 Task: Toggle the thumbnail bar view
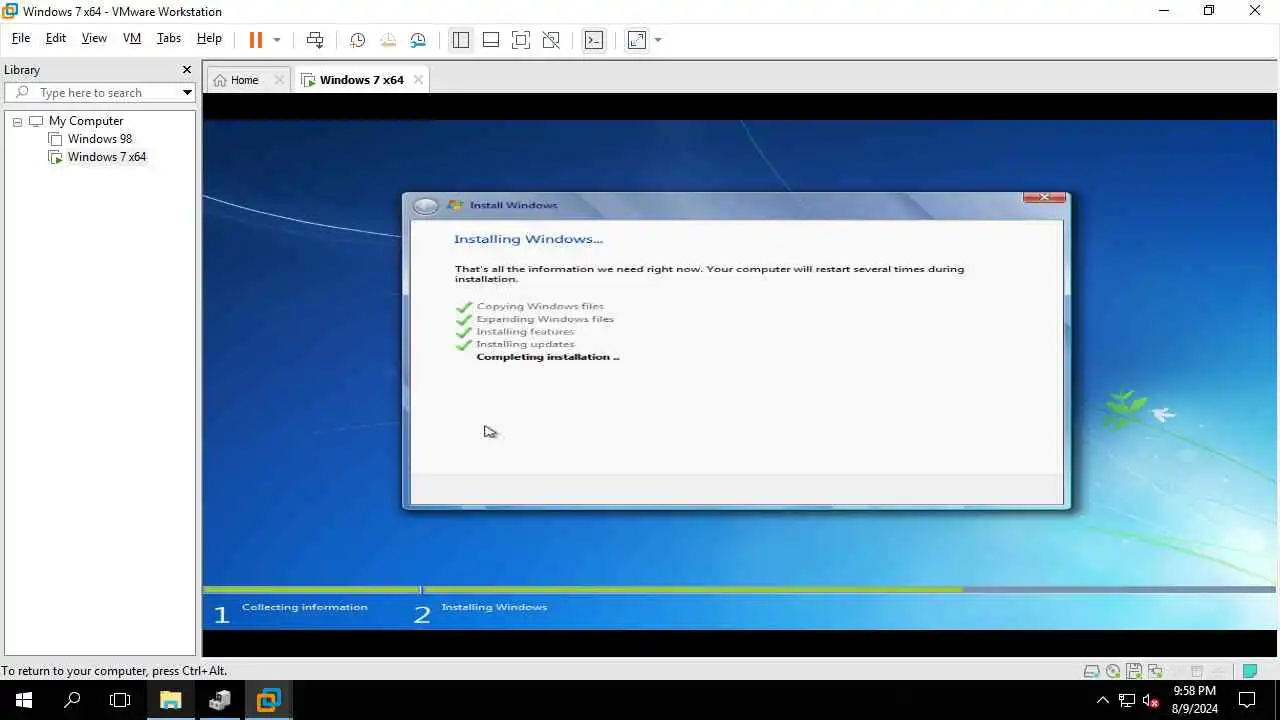tap(491, 40)
